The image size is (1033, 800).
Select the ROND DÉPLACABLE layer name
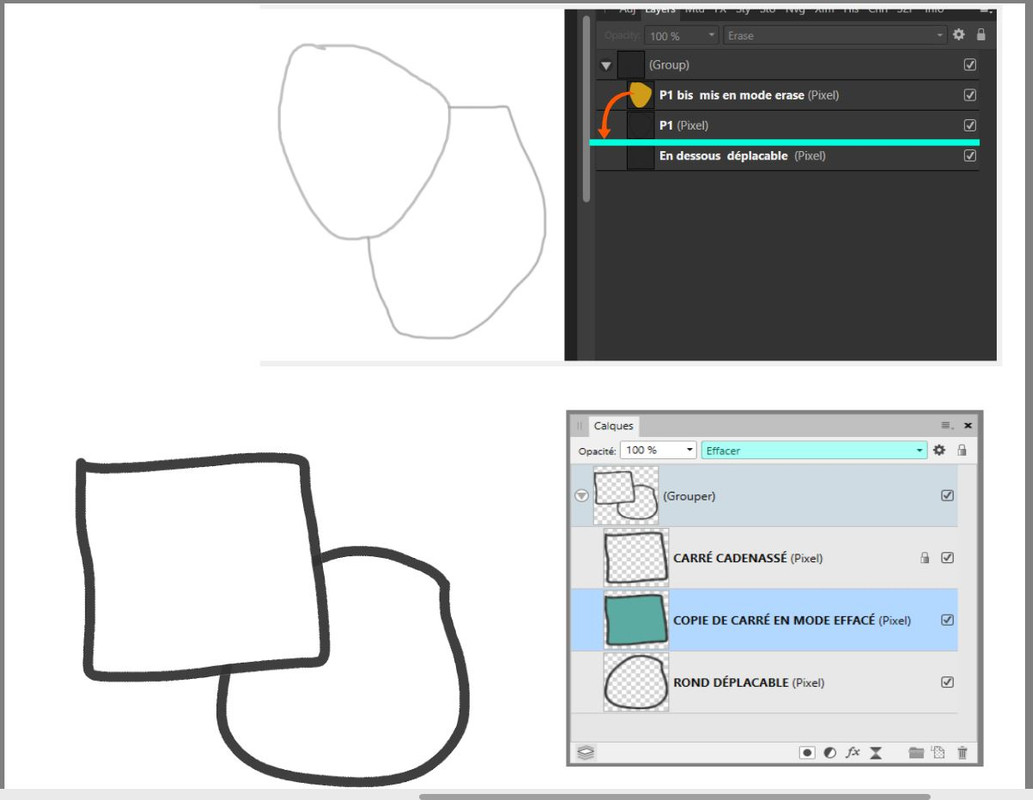731,683
